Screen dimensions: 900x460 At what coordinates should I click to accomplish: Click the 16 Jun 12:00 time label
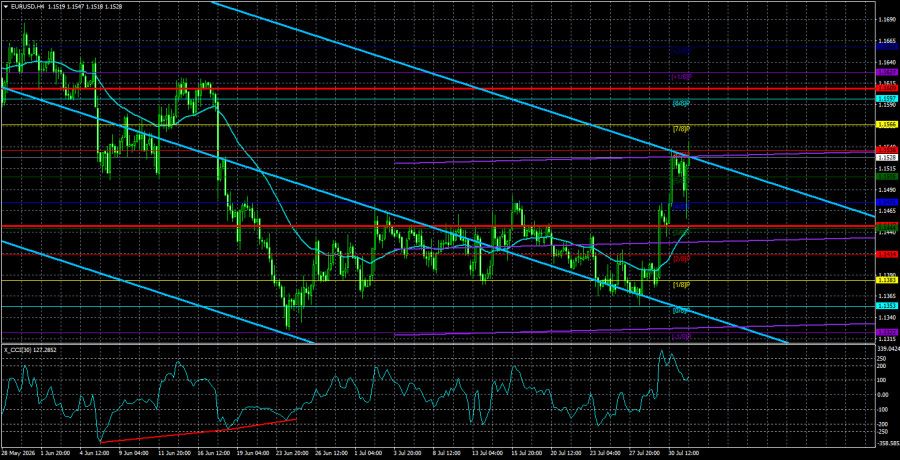pyautogui.click(x=216, y=454)
